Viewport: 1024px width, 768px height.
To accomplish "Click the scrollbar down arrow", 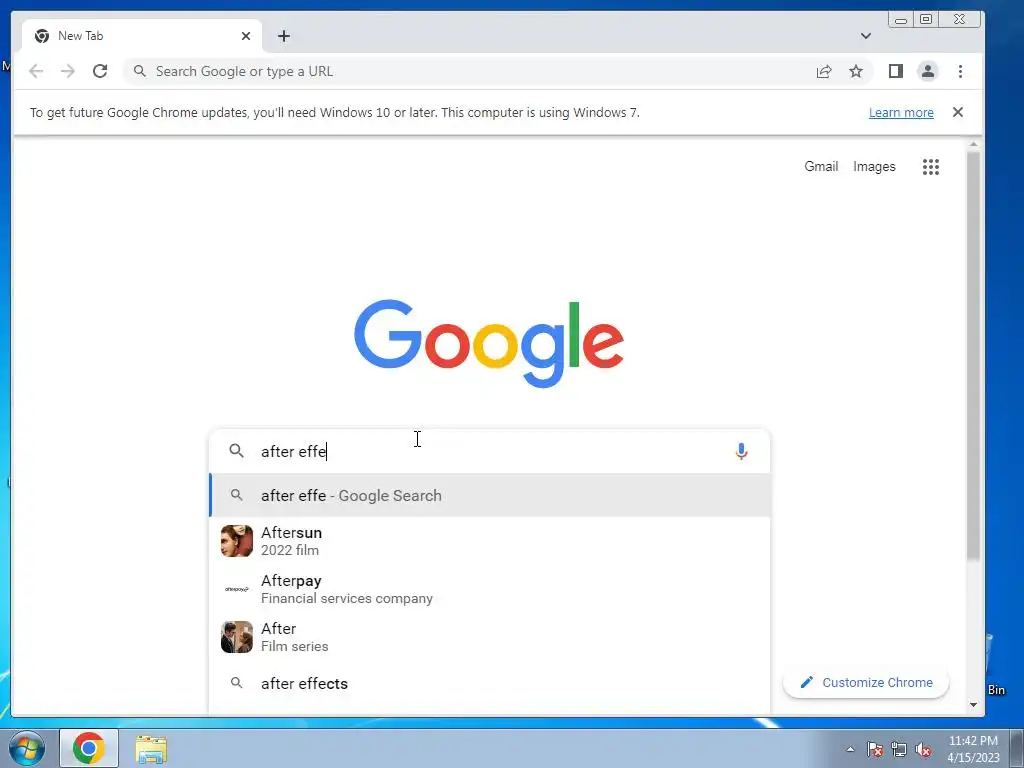I will point(973,705).
